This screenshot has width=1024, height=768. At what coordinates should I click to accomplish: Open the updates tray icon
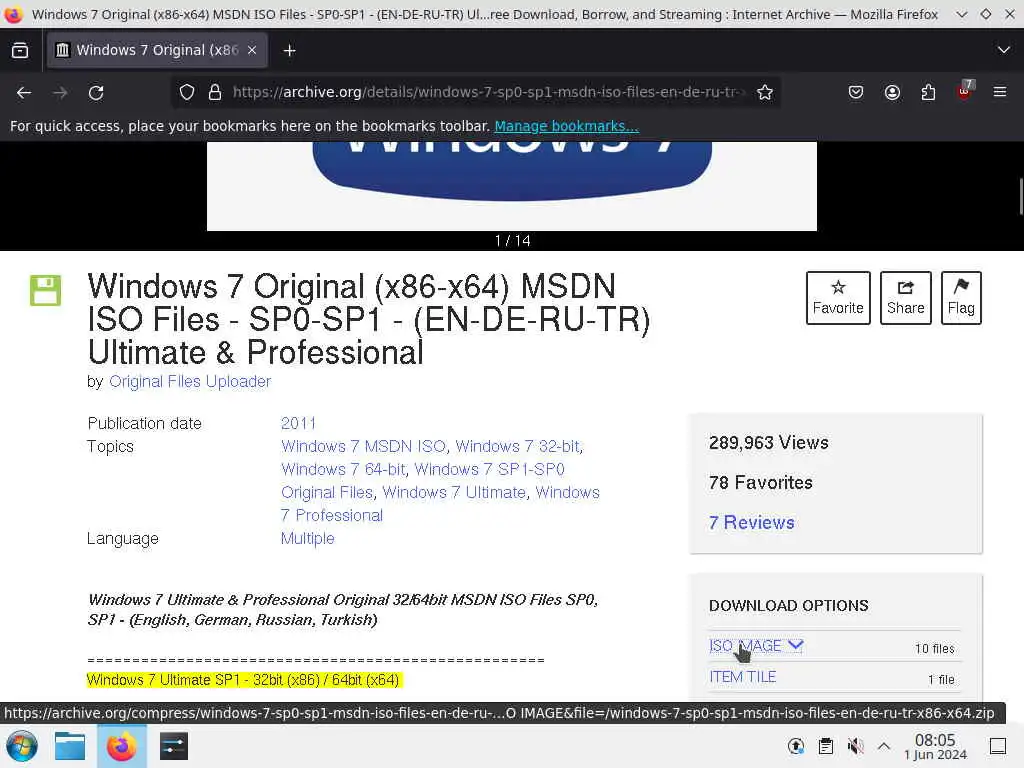(796, 746)
